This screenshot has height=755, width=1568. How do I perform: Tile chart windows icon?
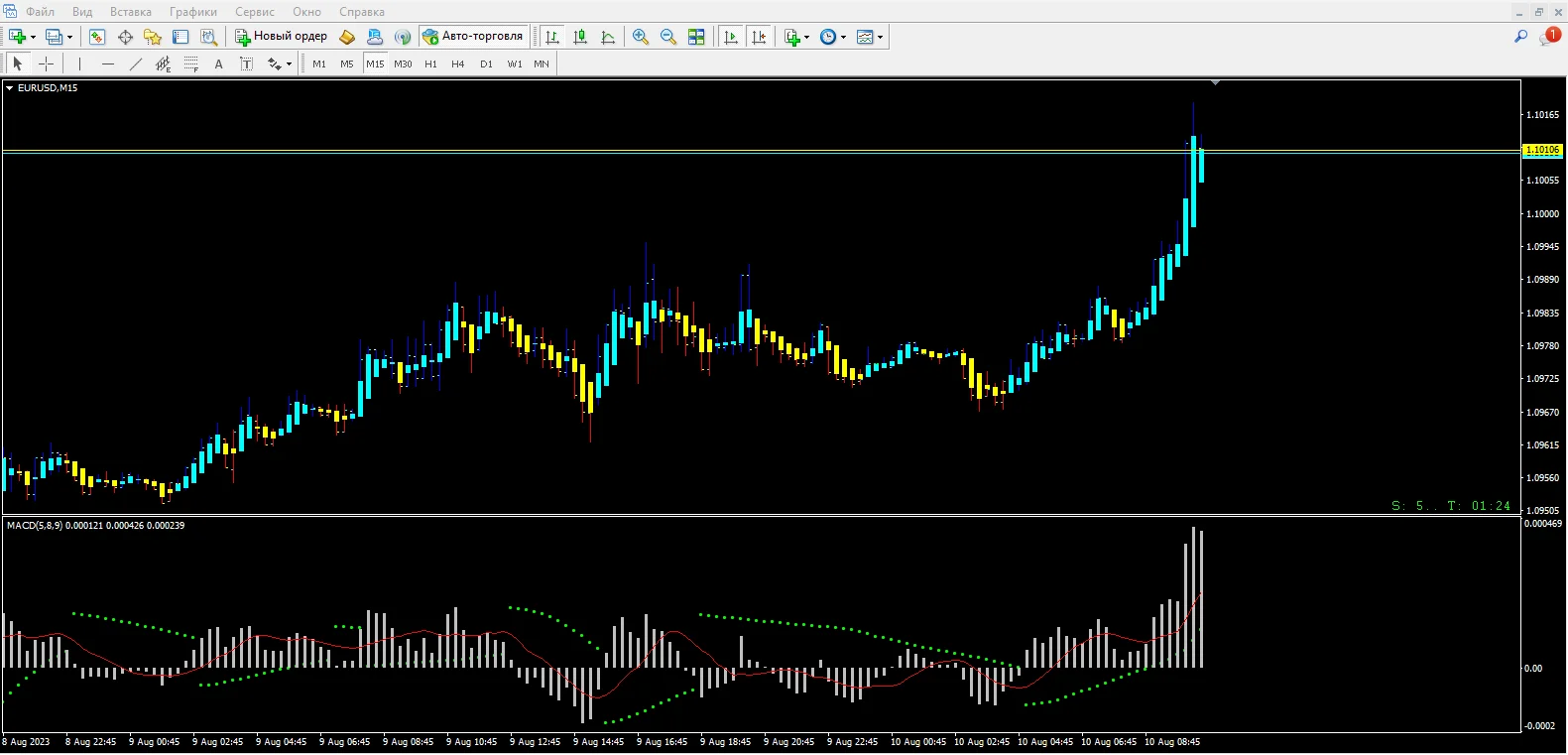click(x=696, y=37)
